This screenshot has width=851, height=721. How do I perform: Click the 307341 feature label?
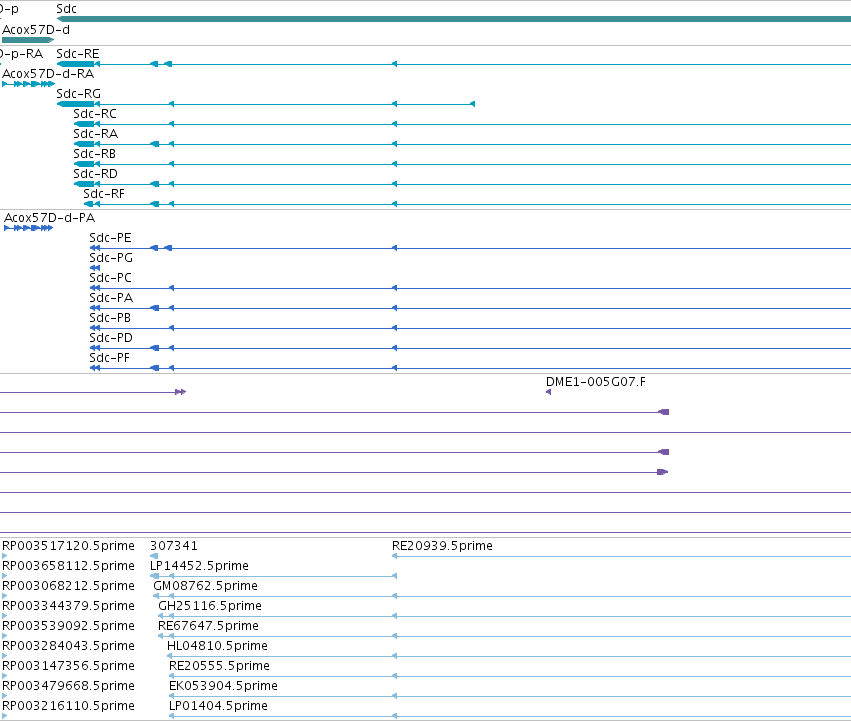point(174,546)
